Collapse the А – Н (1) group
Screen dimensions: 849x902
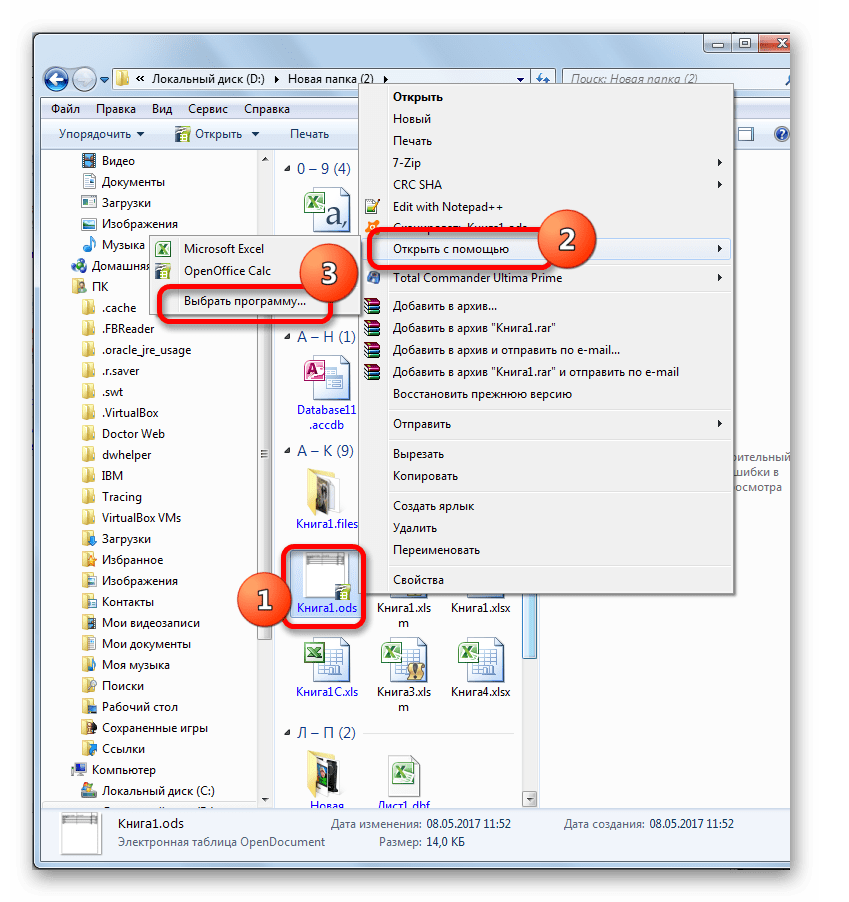pyautogui.click(x=287, y=337)
